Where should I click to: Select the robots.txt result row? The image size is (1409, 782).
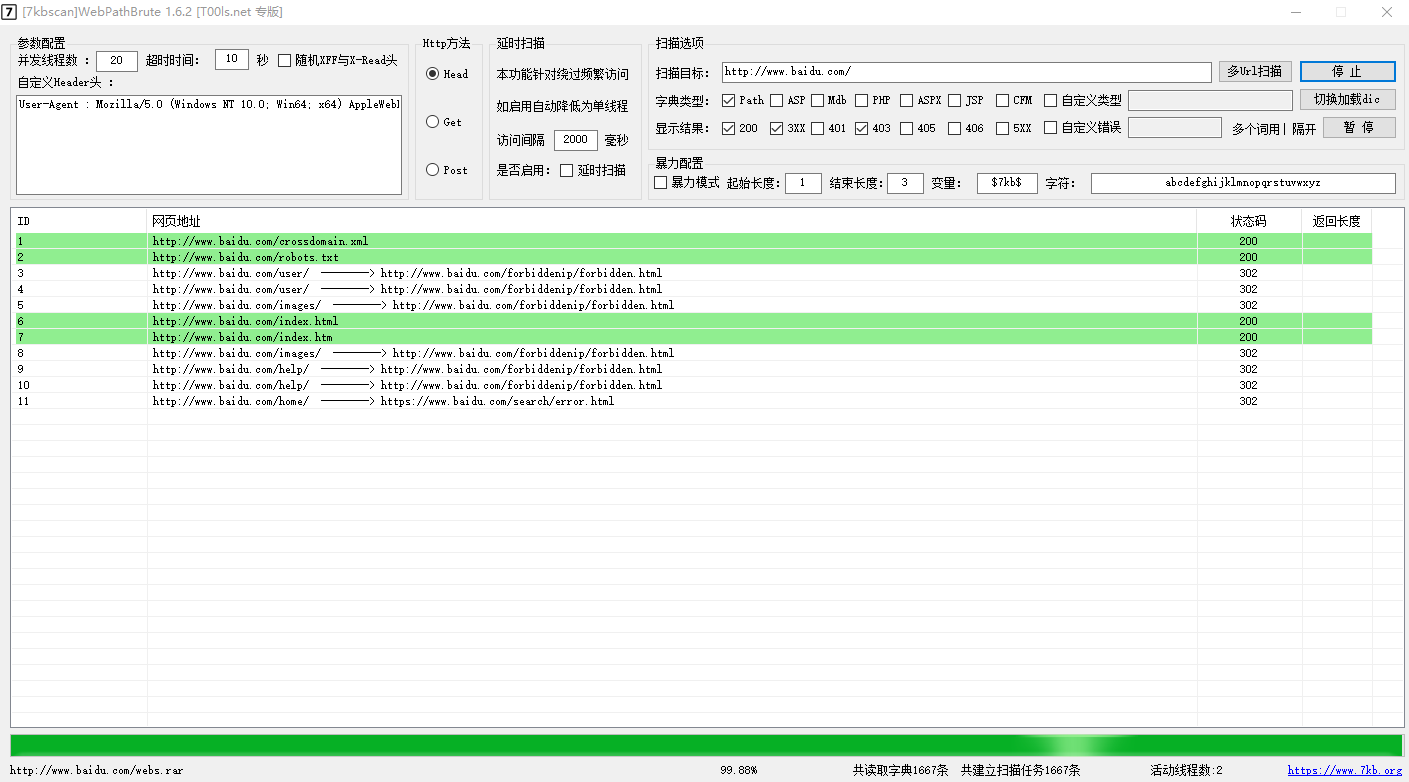pos(692,257)
